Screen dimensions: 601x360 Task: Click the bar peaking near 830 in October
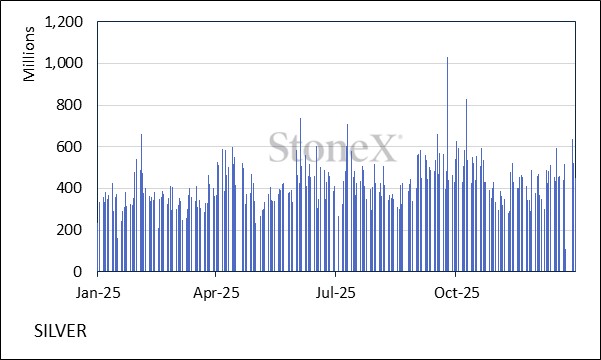[466, 185]
